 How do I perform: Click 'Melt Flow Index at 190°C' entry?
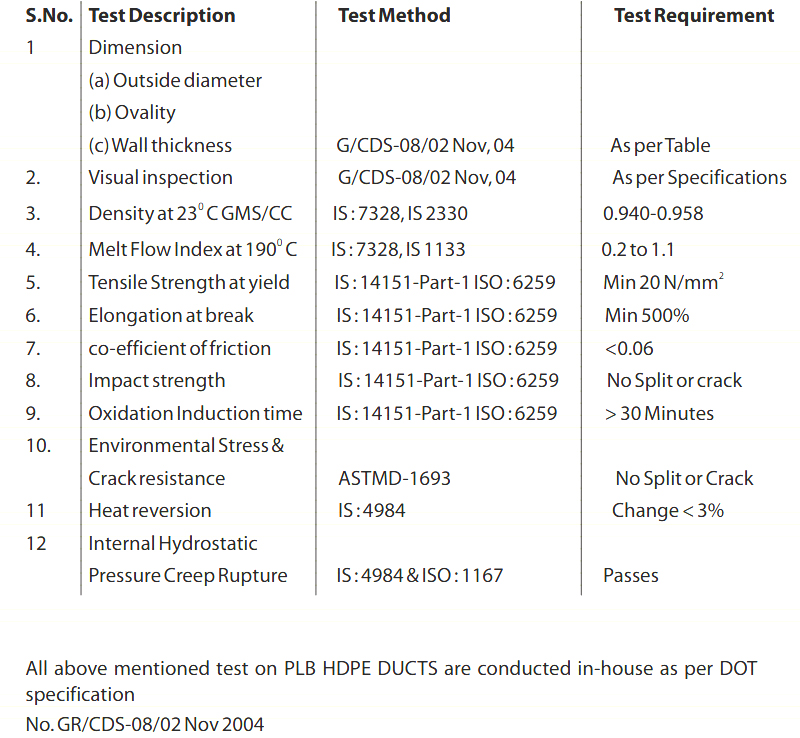(193, 249)
